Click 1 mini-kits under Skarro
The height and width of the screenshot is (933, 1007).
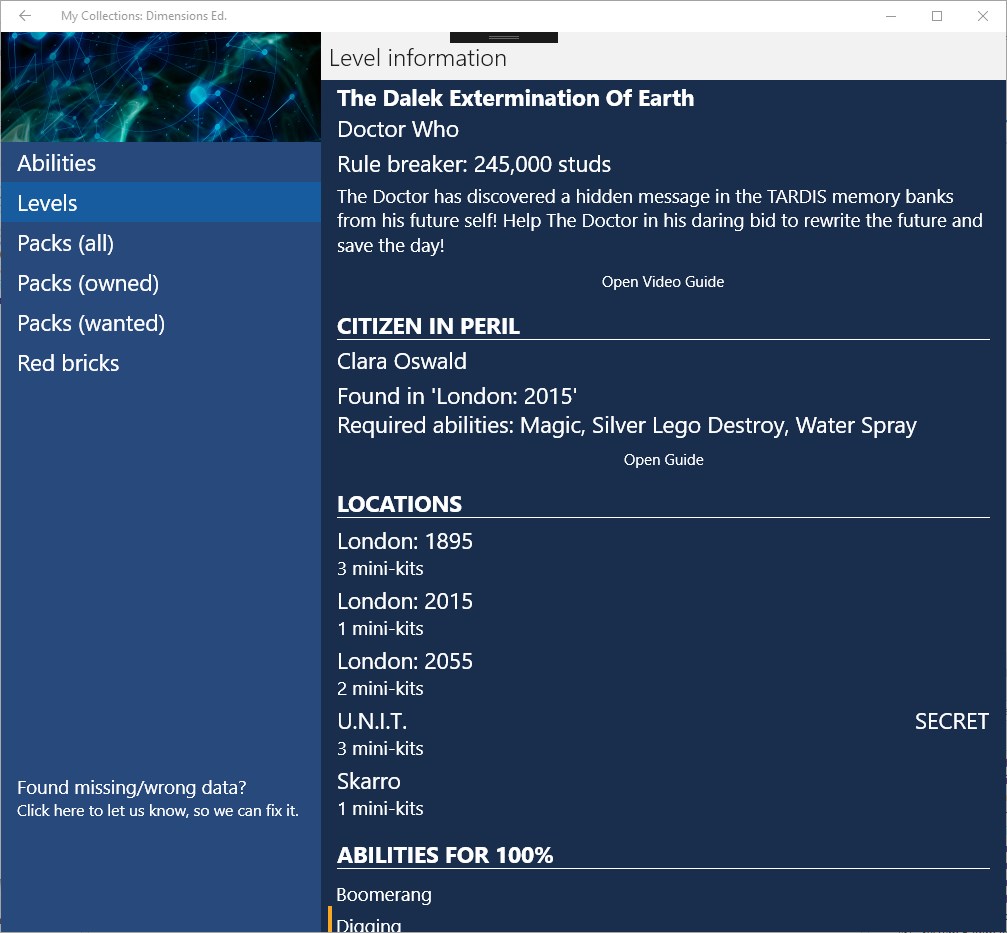[x=380, y=808]
